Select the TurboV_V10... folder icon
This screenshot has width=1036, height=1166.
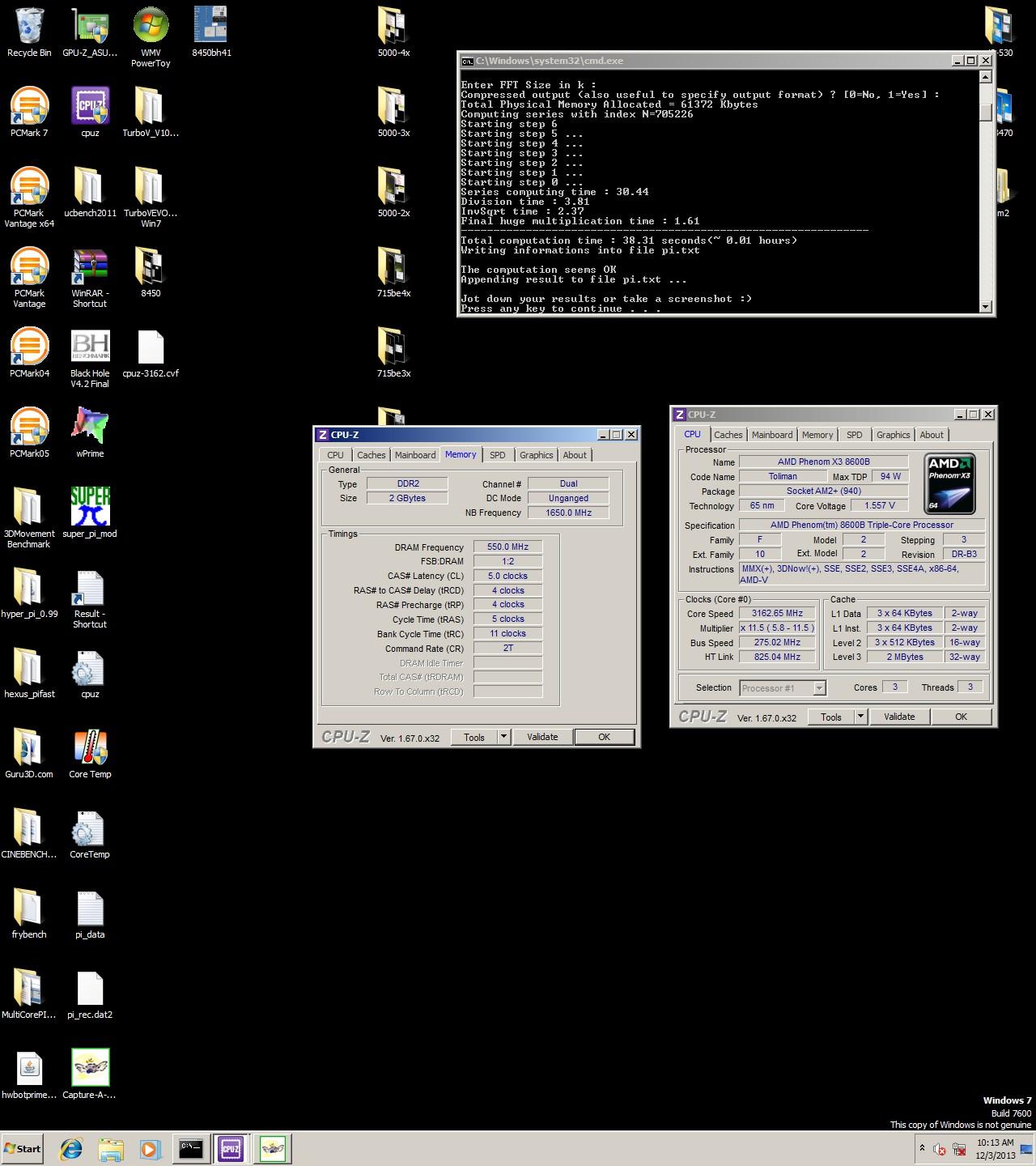151,113
